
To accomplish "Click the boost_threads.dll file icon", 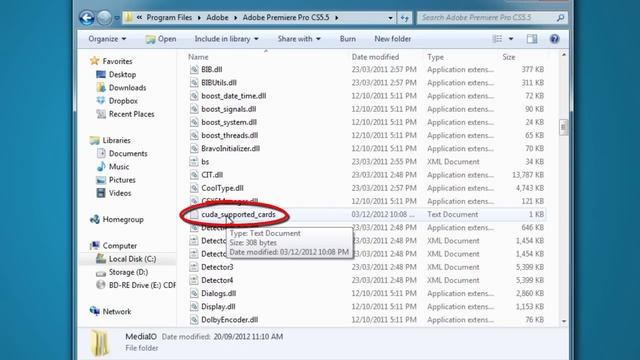I will click(x=194, y=135).
